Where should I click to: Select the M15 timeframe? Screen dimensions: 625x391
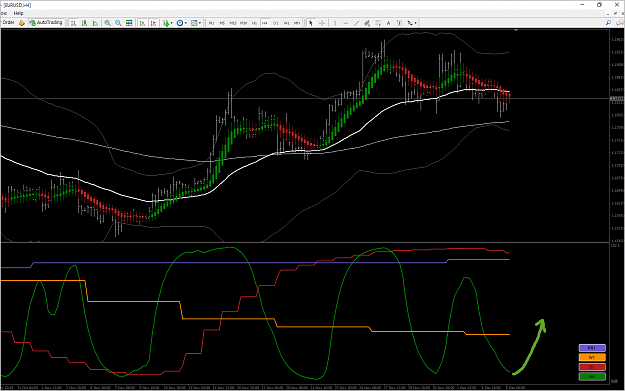[x=232, y=23]
